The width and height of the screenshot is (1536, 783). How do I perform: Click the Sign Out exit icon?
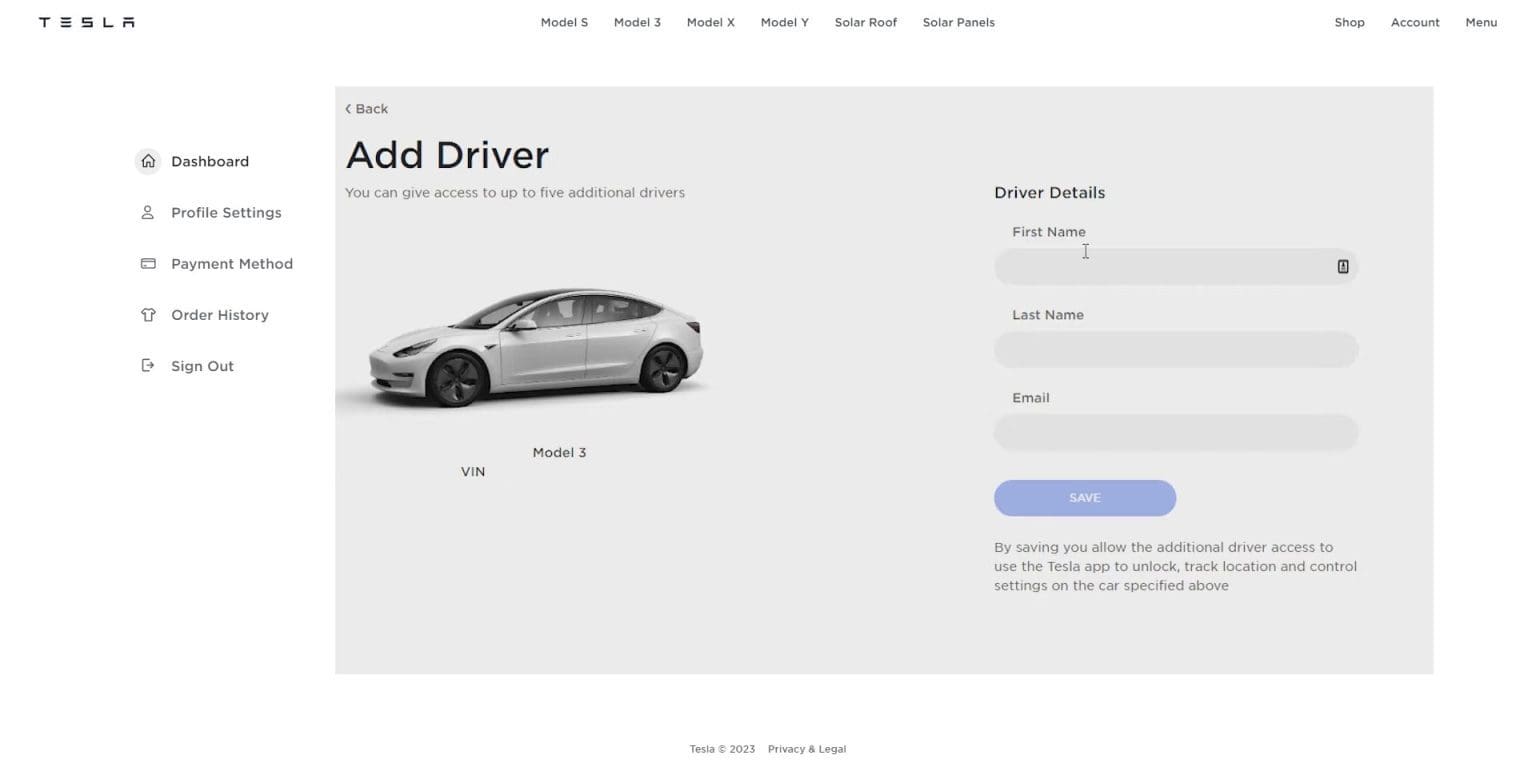(x=148, y=365)
